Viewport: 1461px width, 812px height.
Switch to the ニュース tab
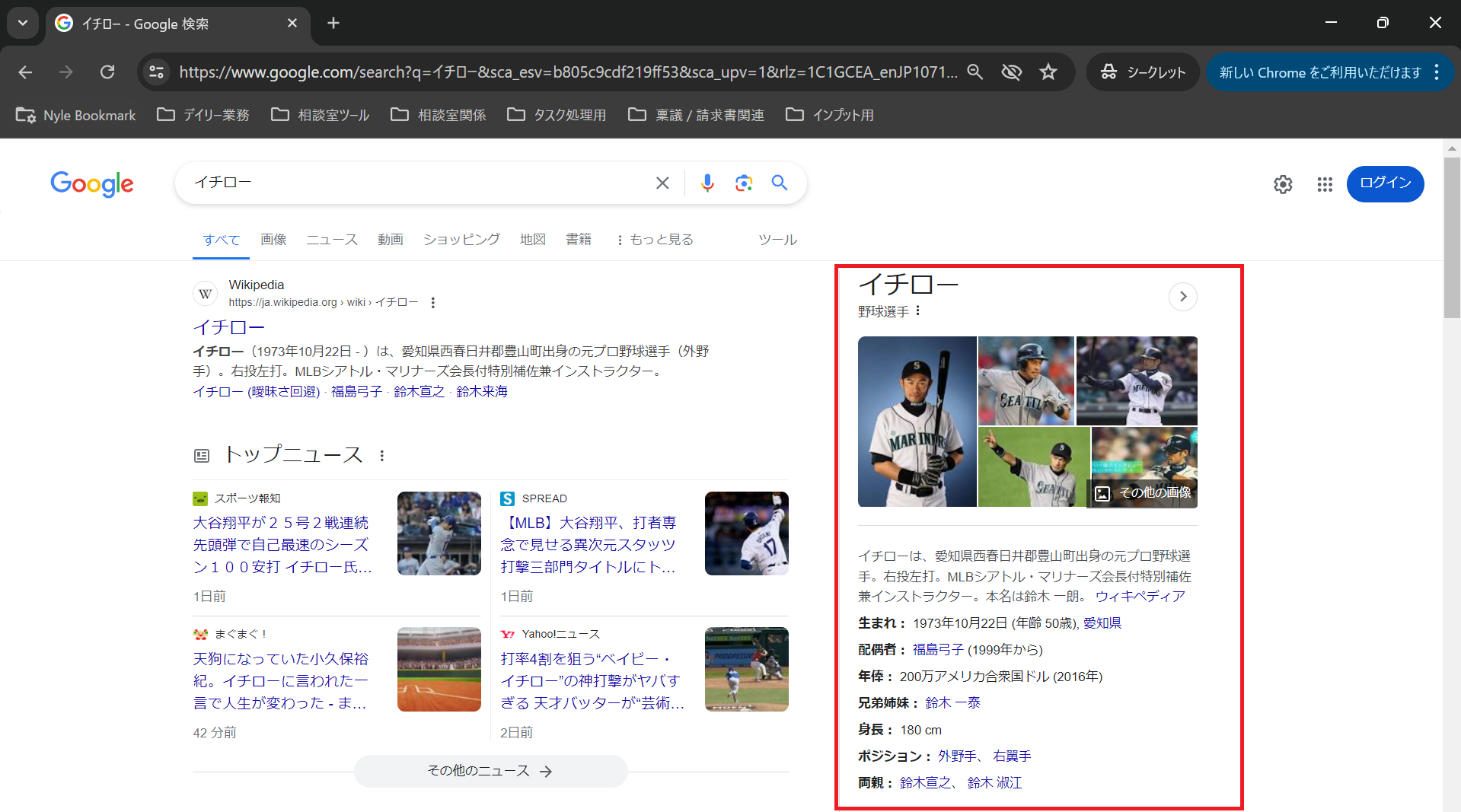pos(332,240)
